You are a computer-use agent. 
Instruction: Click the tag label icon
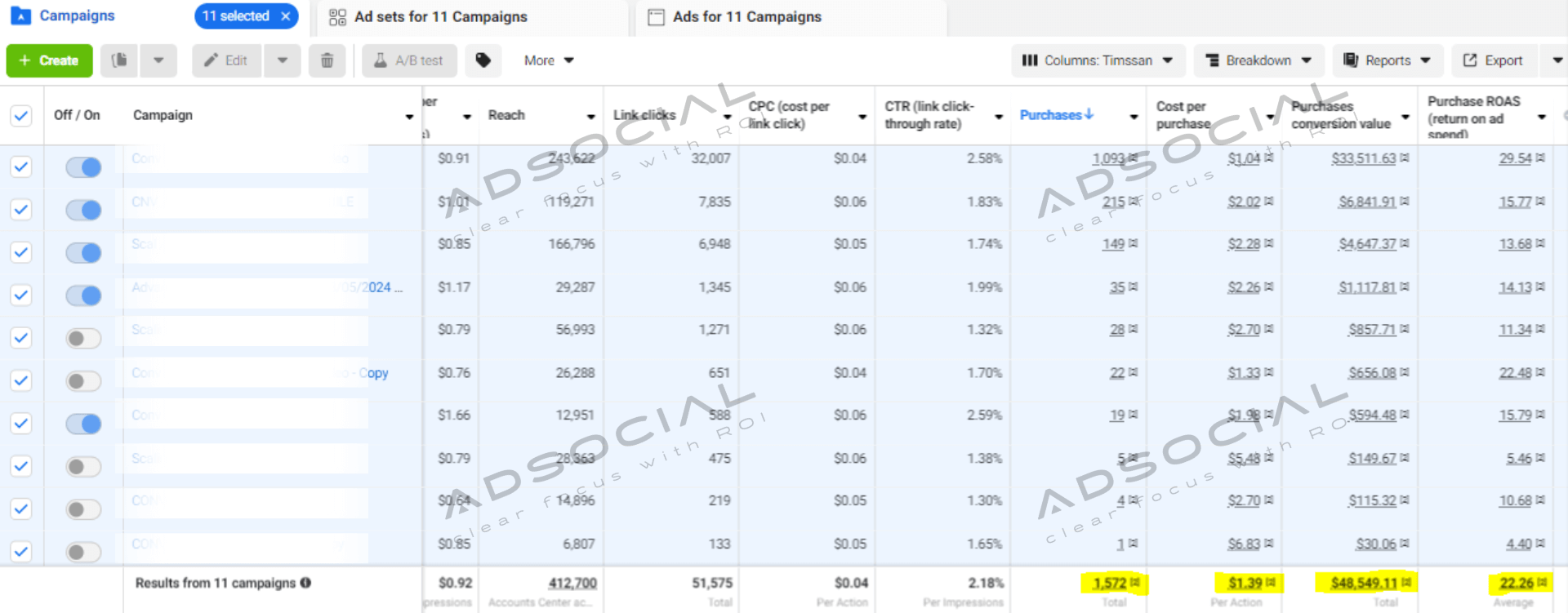[483, 60]
